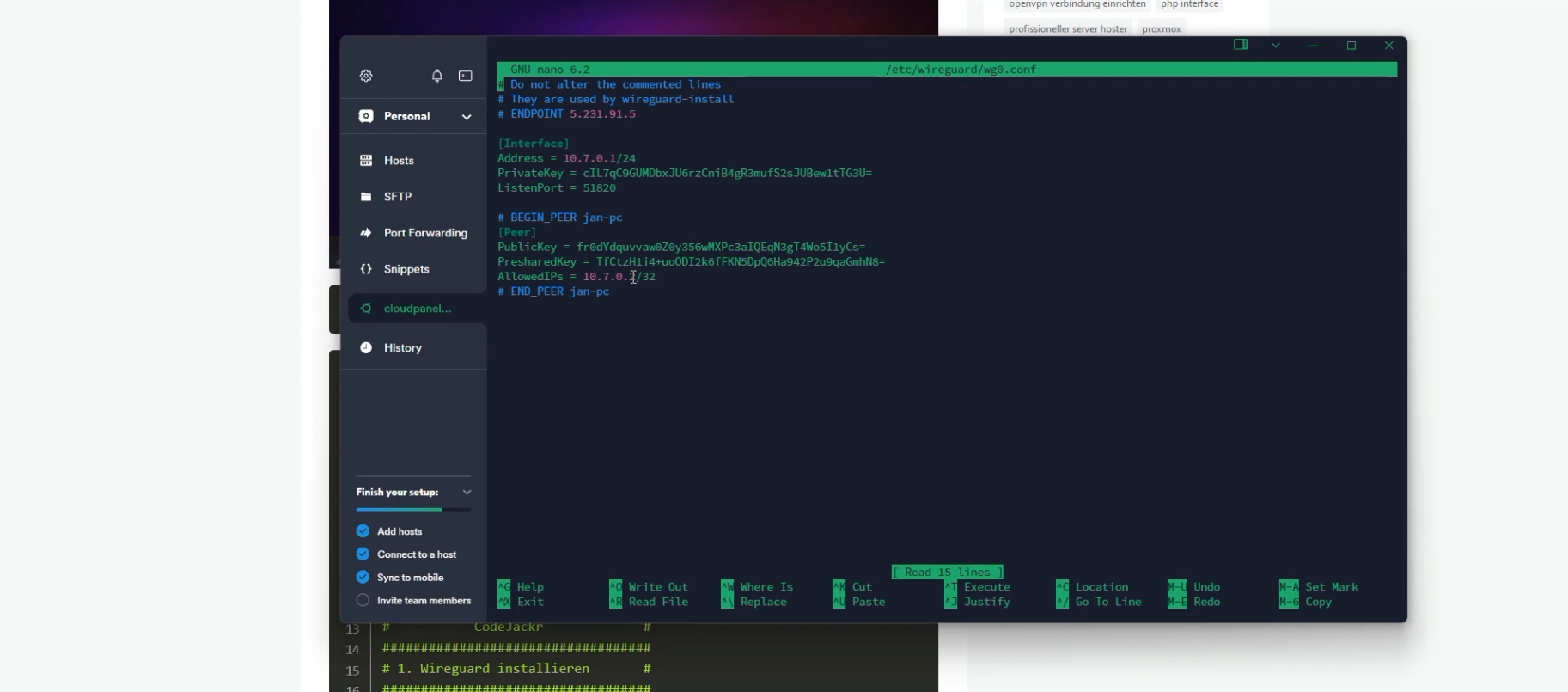Select the Invite team members circle
Screen dimensions: 1568x692
(363, 600)
